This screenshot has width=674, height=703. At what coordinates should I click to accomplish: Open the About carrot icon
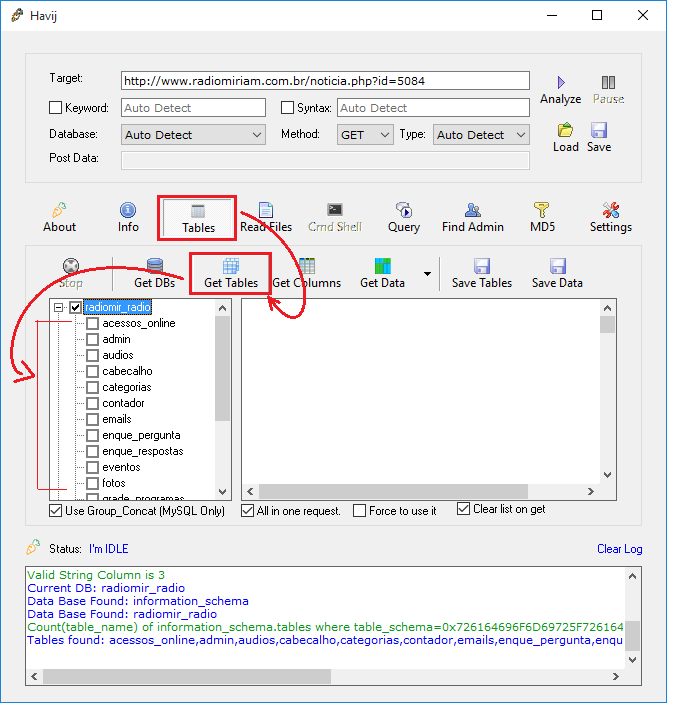pos(59,210)
